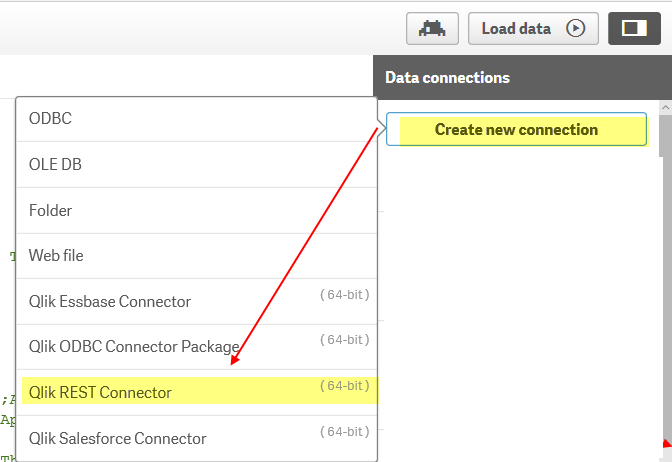The image size is (672, 462).
Task: Select Qlik ODBC Connector Package
Action: tap(134, 347)
